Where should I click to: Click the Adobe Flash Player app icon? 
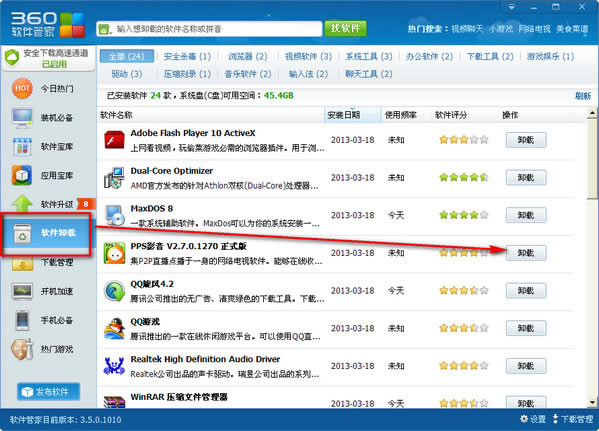(114, 140)
